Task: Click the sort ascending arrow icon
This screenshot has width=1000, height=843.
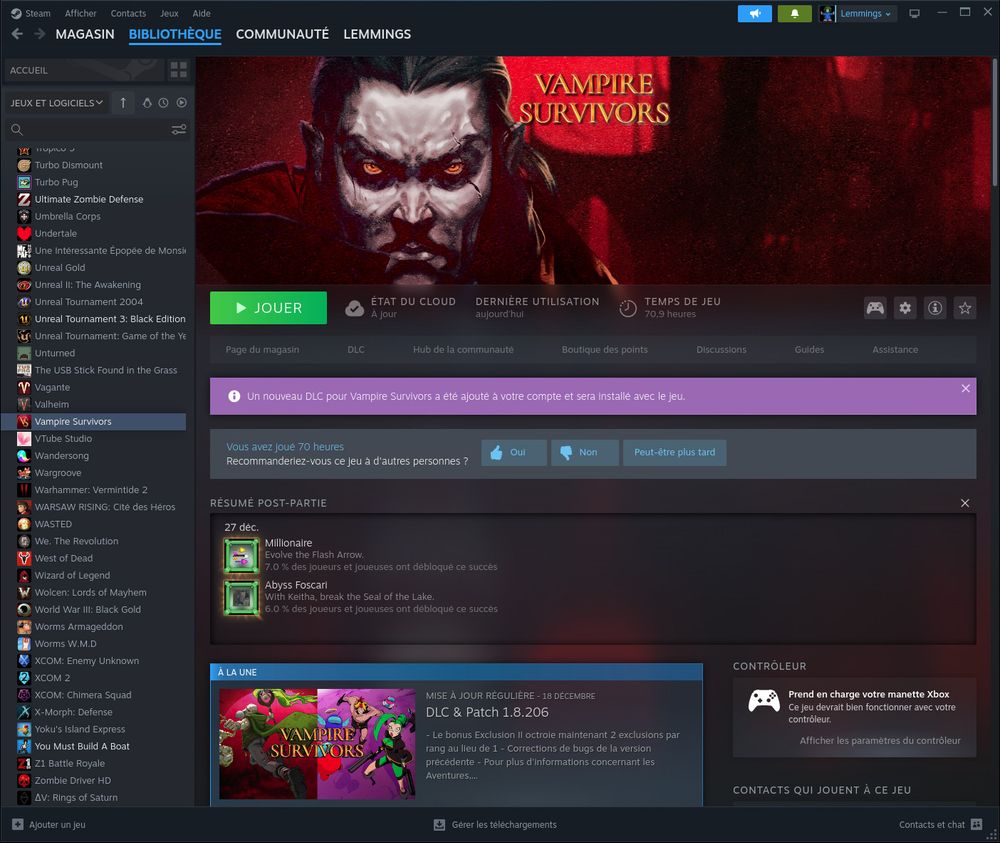Action: pyautogui.click(x=123, y=103)
